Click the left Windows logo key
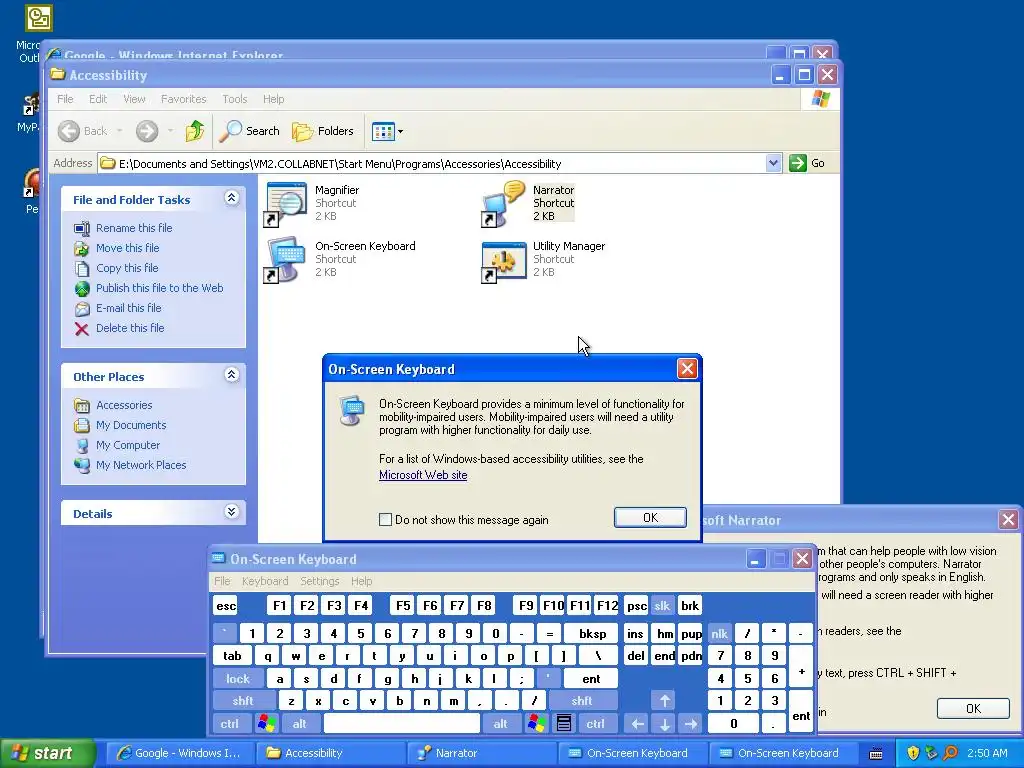Viewport: 1024px width, 768px height. click(x=266, y=724)
